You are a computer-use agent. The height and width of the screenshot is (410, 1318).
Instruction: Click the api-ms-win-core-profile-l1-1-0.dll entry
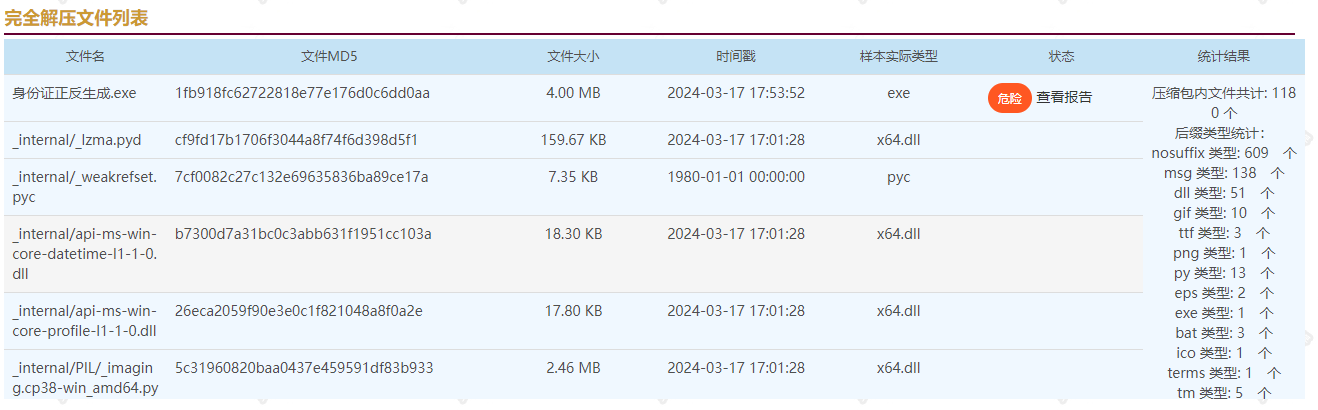click(x=85, y=320)
